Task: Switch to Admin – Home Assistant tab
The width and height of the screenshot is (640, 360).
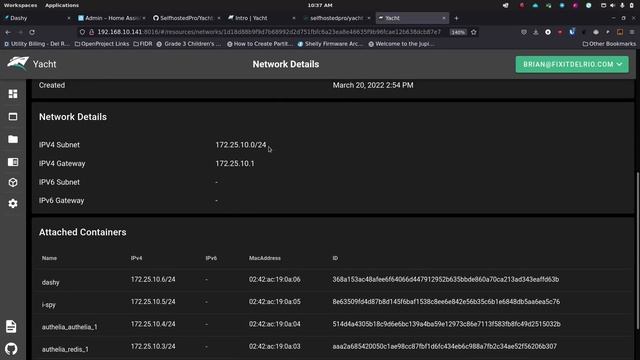Action: click(x=111, y=18)
